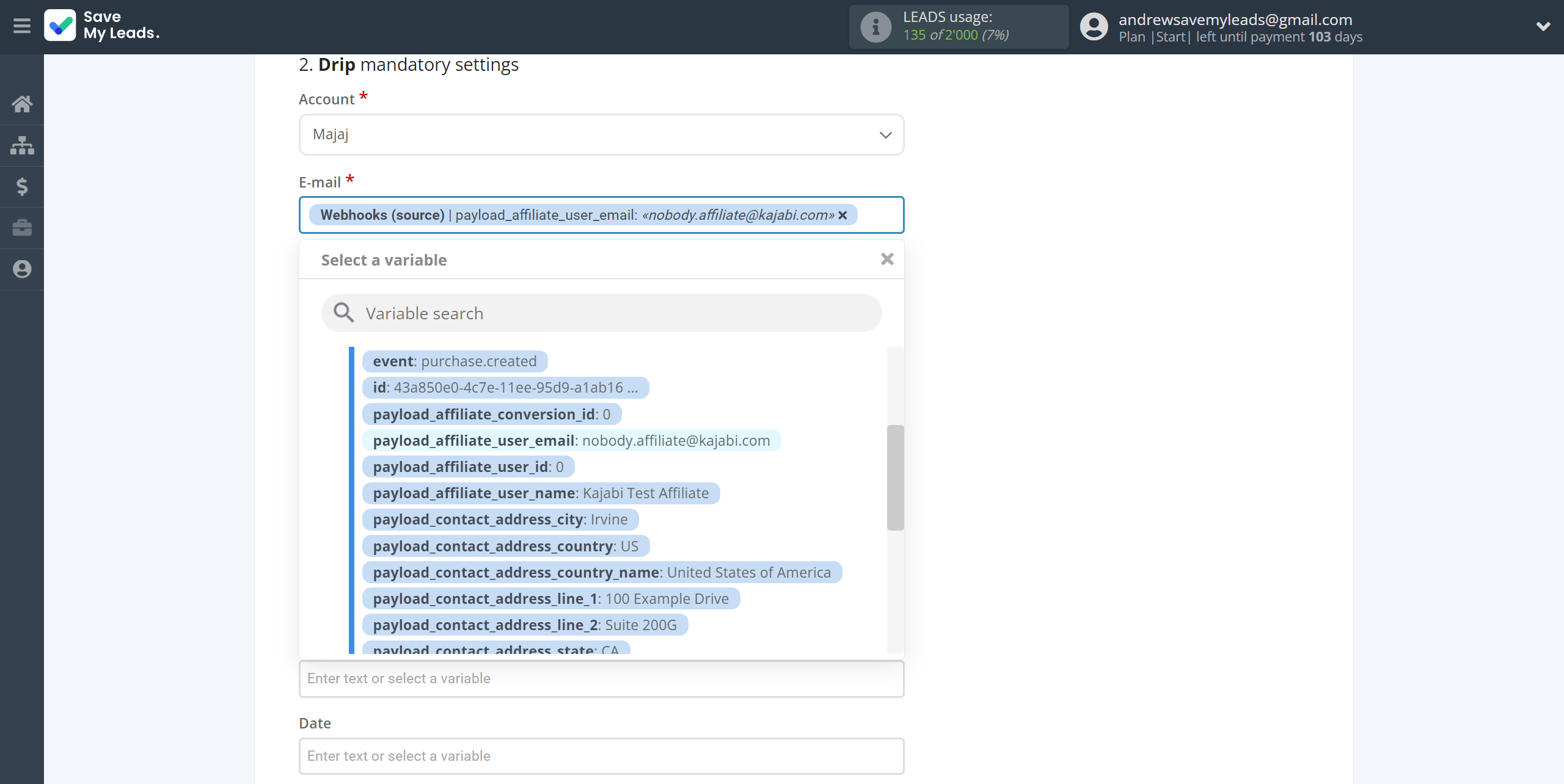Expand the account menu chevron
This screenshot has height=784, width=1564.
point(1543,26)
